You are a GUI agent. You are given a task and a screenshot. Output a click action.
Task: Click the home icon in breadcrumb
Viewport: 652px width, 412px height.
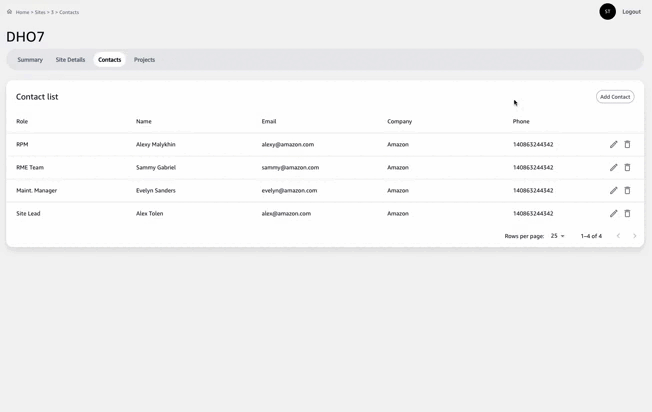pos(9,12)
